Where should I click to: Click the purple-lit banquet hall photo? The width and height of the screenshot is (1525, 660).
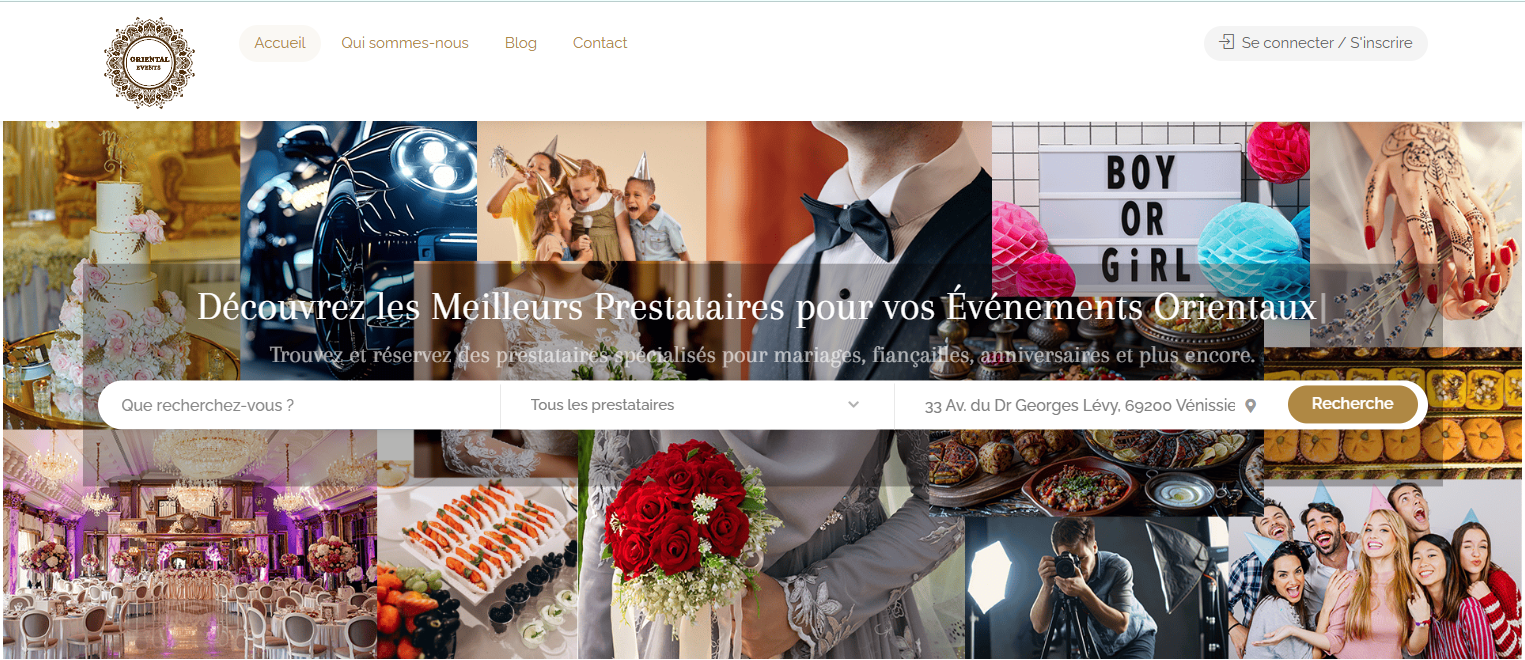click(x=190, y=544)
